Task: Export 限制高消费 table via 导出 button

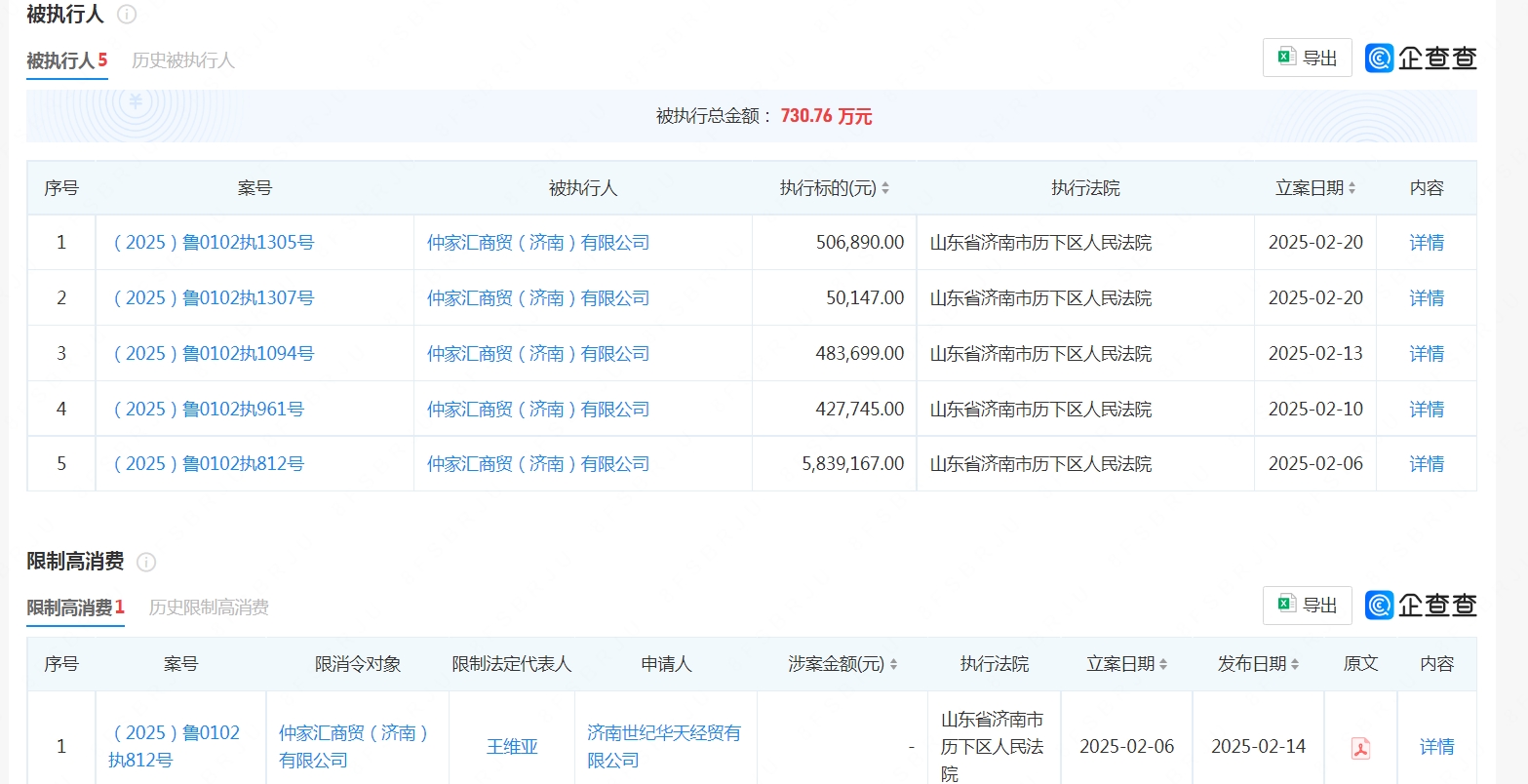Action: [1307, 605]
